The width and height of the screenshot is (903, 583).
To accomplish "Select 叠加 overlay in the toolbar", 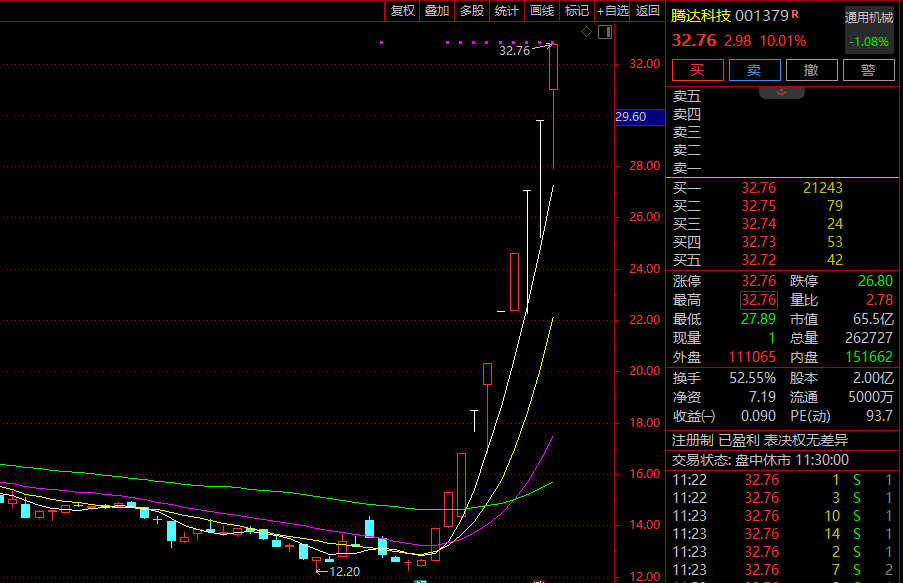I will click(x=436, y=11).
